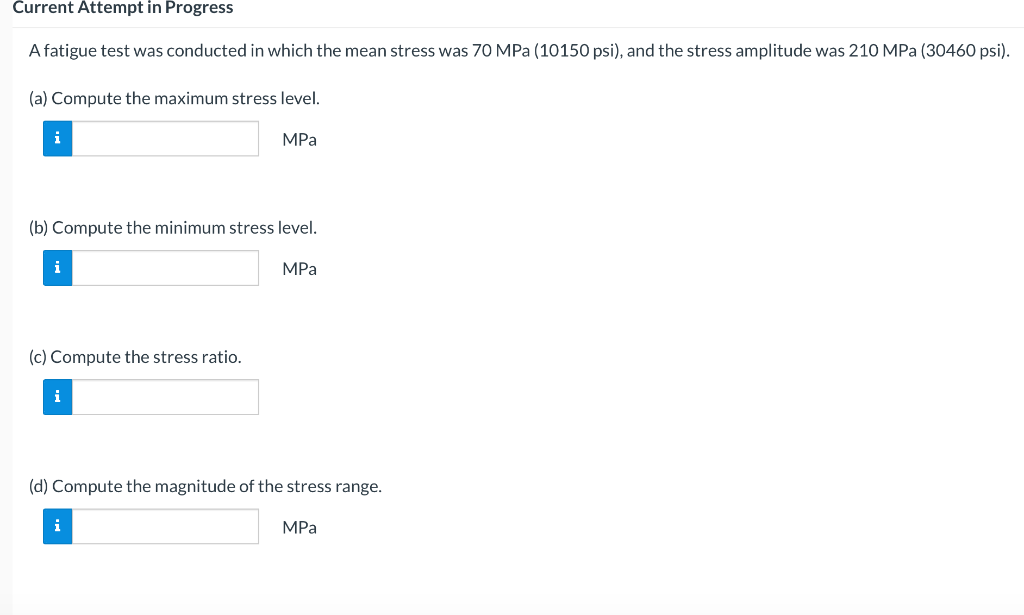Focus the minimum stress level answer box
The image size is (1024, 615).
pos(165,268)
